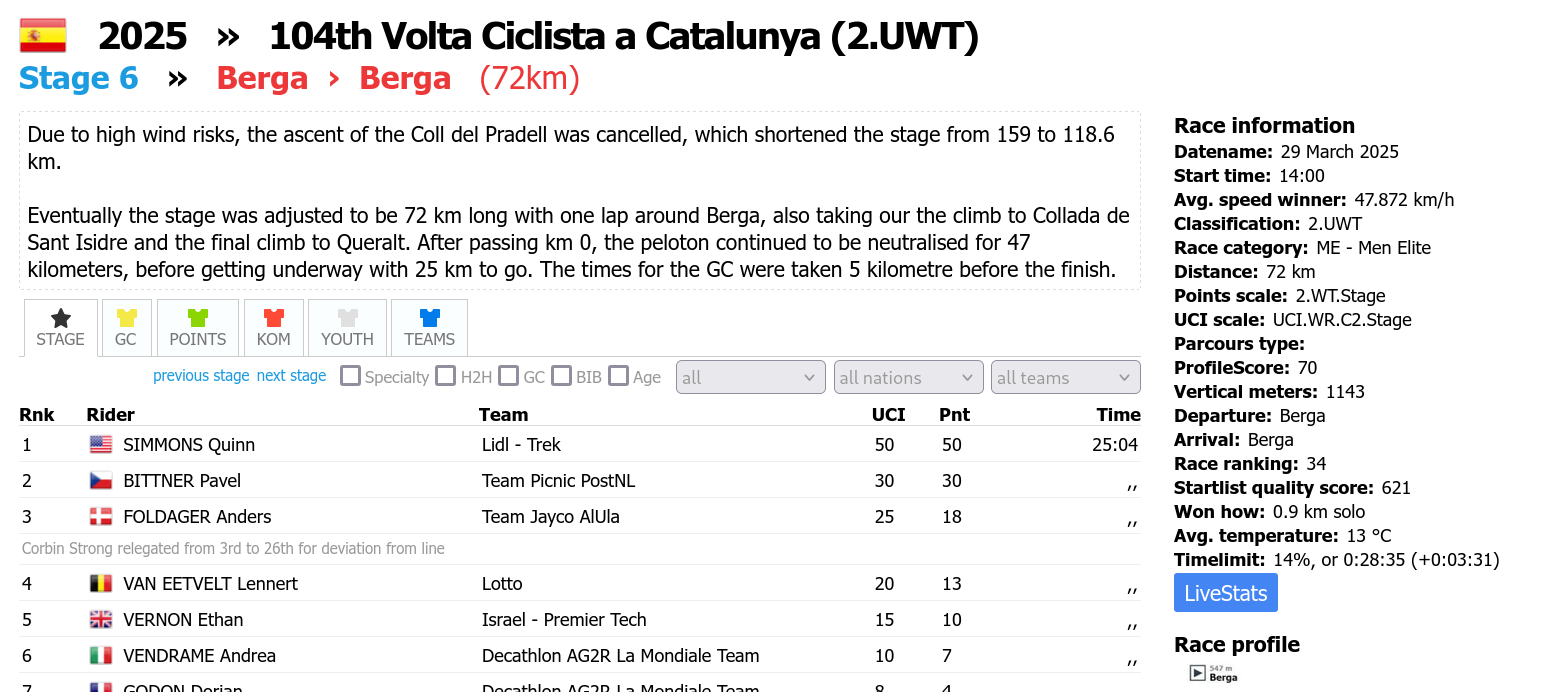The width and height of the screenshot is (1554, 692).
Task: Check the Age checkbox
Action: point(618,376)
